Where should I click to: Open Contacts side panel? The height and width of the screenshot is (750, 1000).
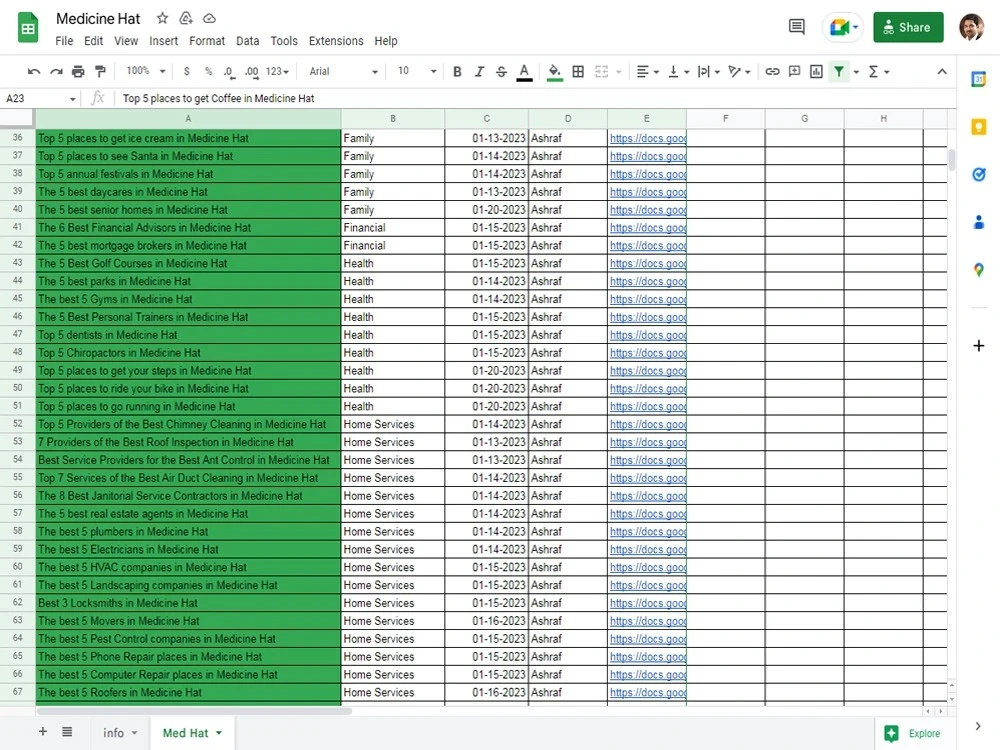[x=978, y=222]
